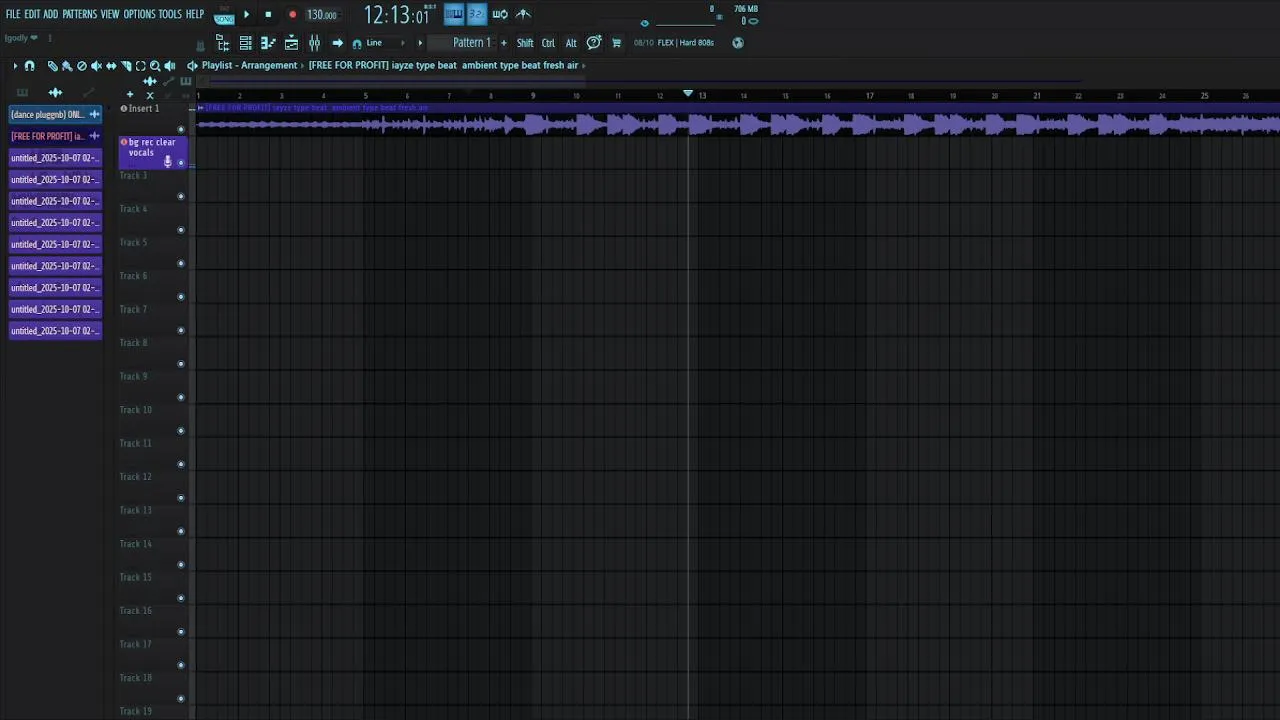1280x720 pixels.
Task: Select the Zoom magnifier tool
Action: [x=155, y=65]
